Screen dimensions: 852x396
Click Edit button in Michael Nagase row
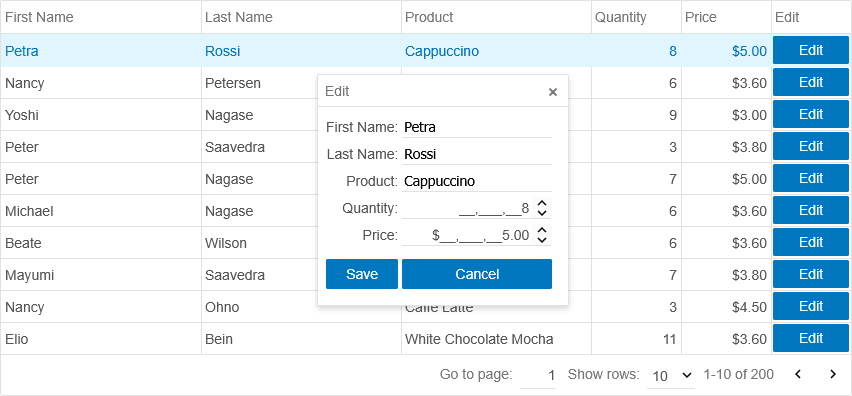tap(811, 210)
